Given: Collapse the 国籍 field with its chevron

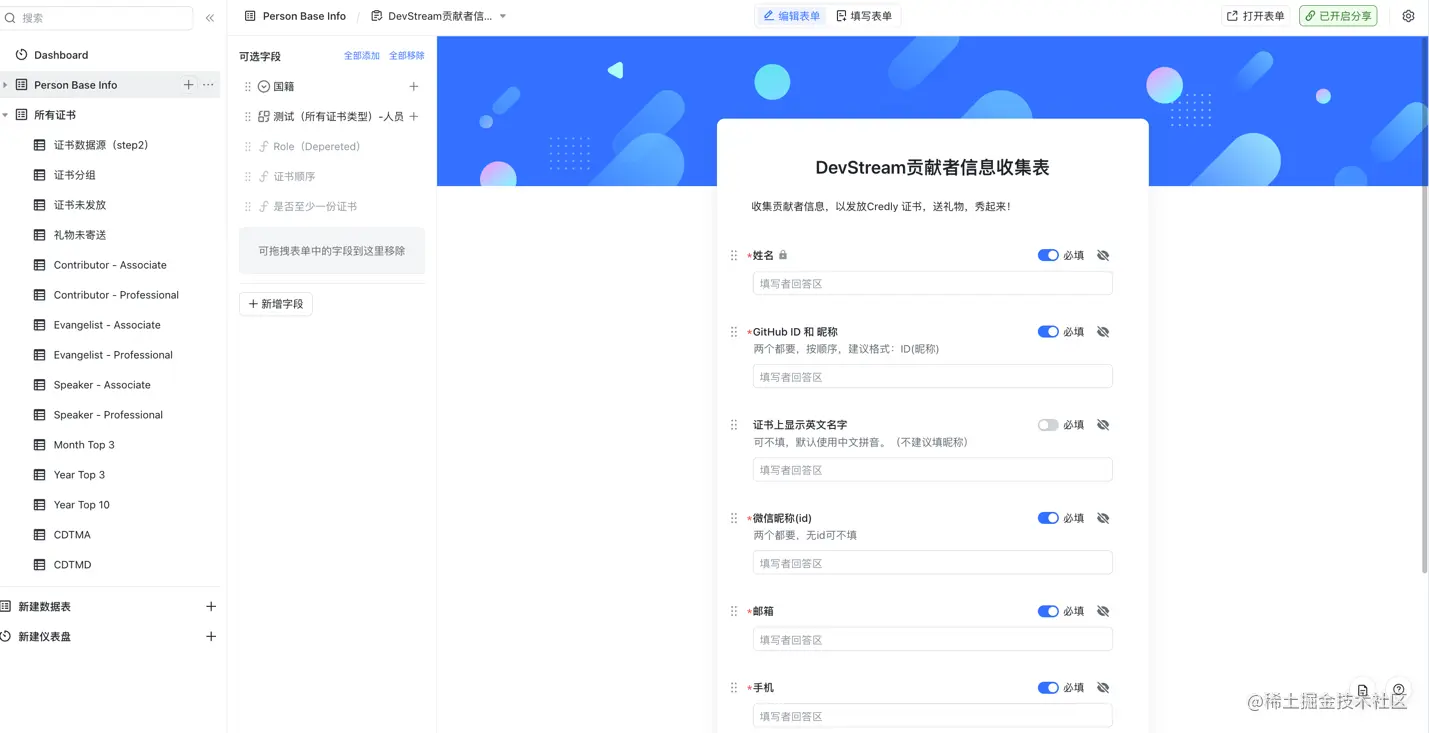Looking at the screenshot, I should 262,86.
